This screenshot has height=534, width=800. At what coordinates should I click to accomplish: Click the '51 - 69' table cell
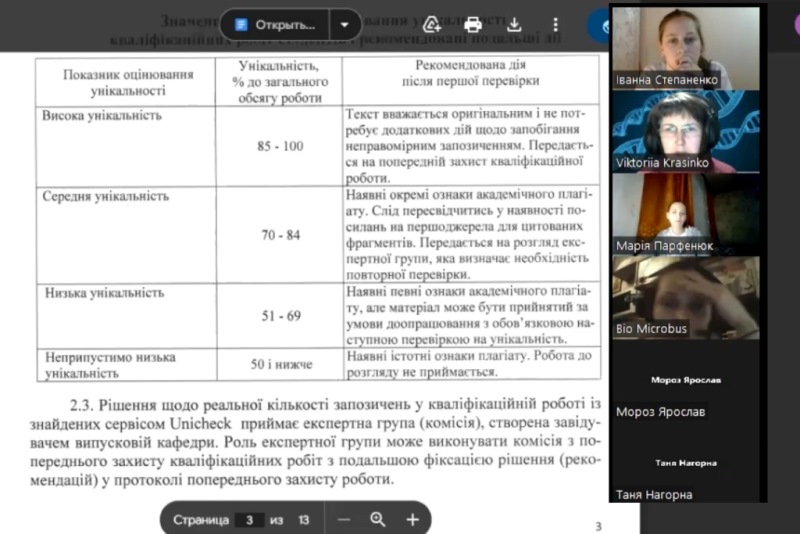(x=281, y=316)
